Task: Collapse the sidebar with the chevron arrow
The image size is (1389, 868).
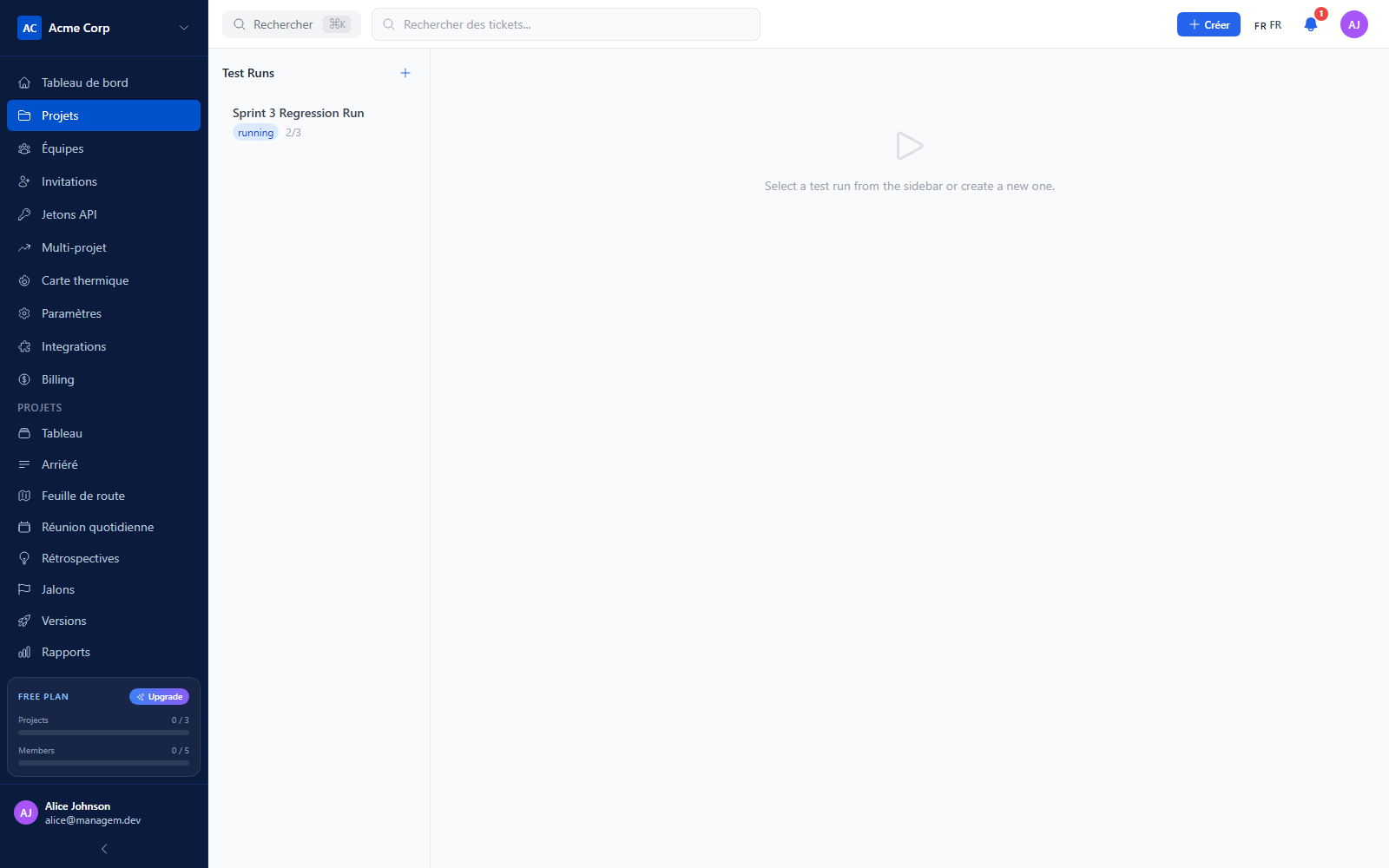Action: (x=104, y=849)
